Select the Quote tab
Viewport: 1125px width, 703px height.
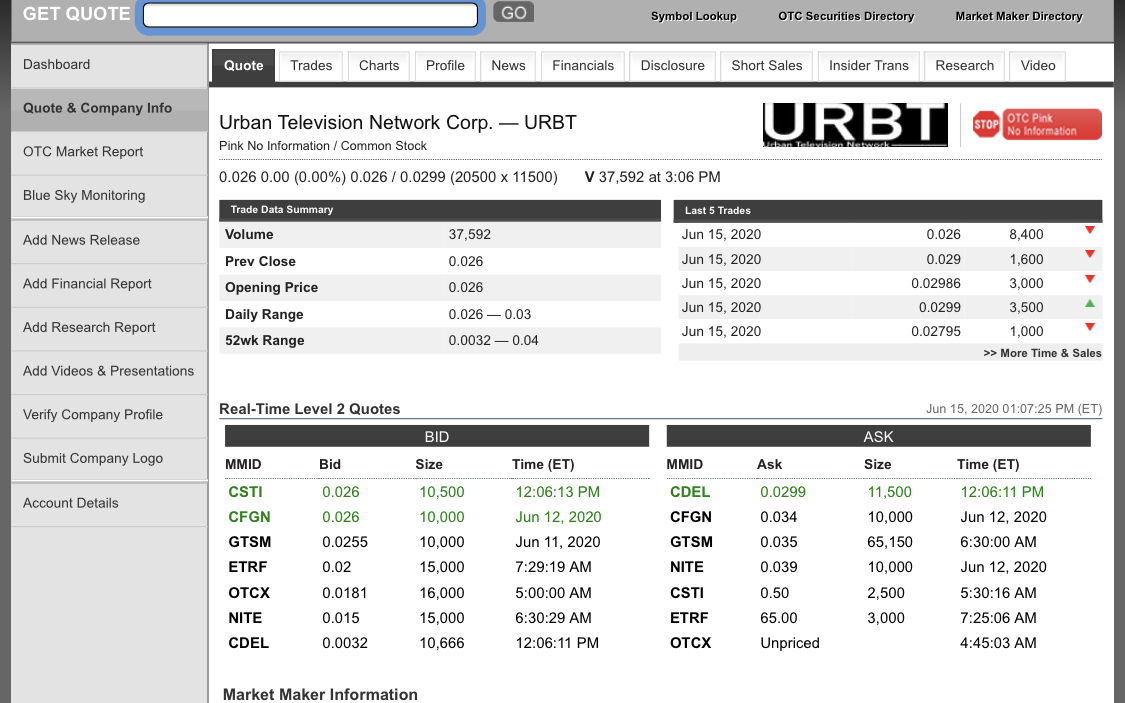(x=243, y=65)
